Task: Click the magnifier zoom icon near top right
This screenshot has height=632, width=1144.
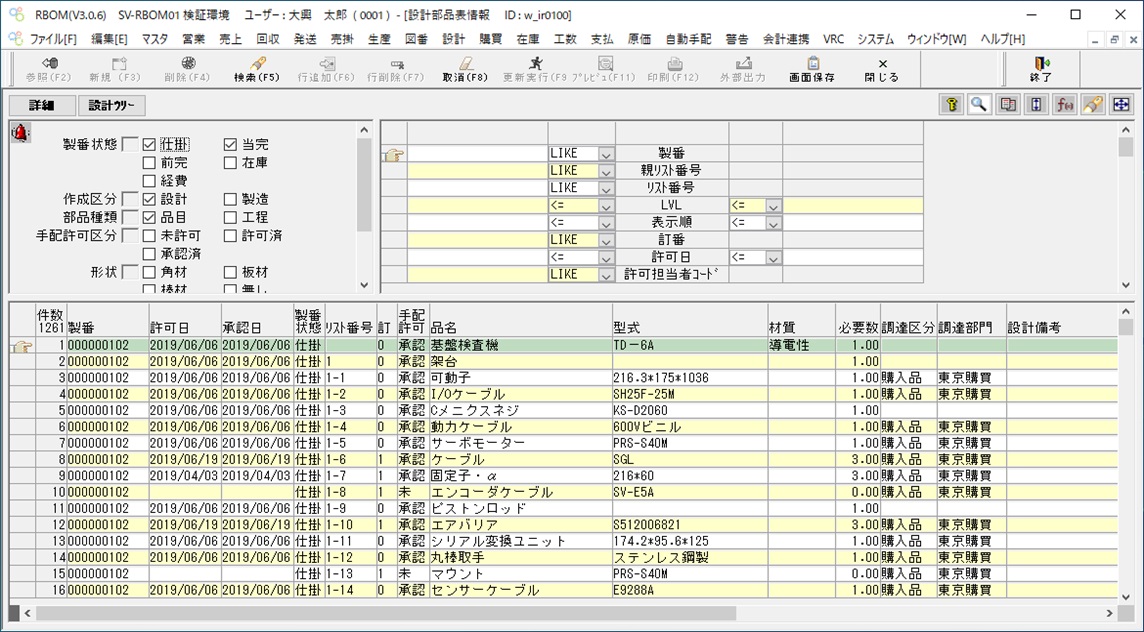Action: tap(979, 103)
